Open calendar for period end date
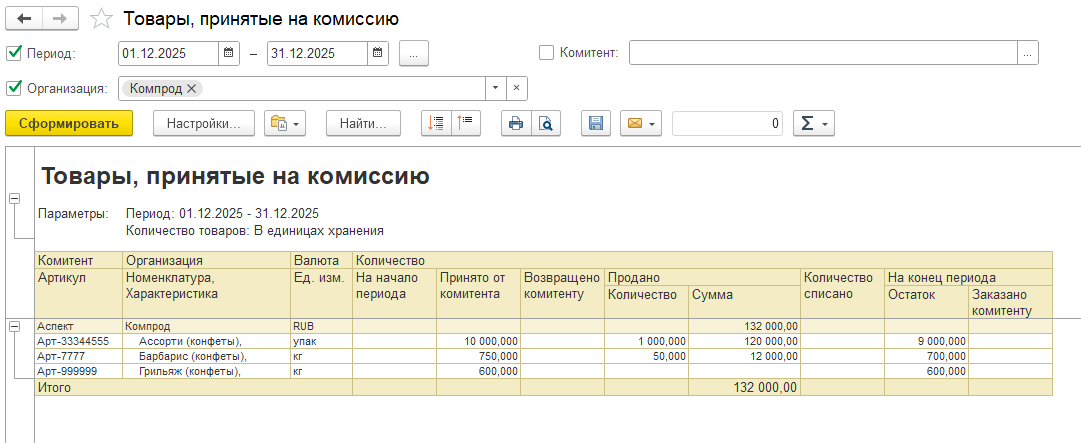This screenshot has height=443, width=1081. click(378, 53)
